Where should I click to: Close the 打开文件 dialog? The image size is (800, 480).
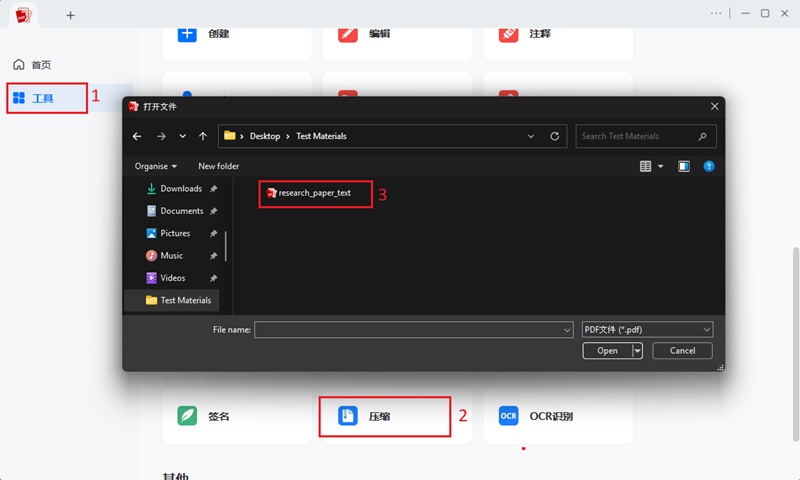(x=714, y=106)
